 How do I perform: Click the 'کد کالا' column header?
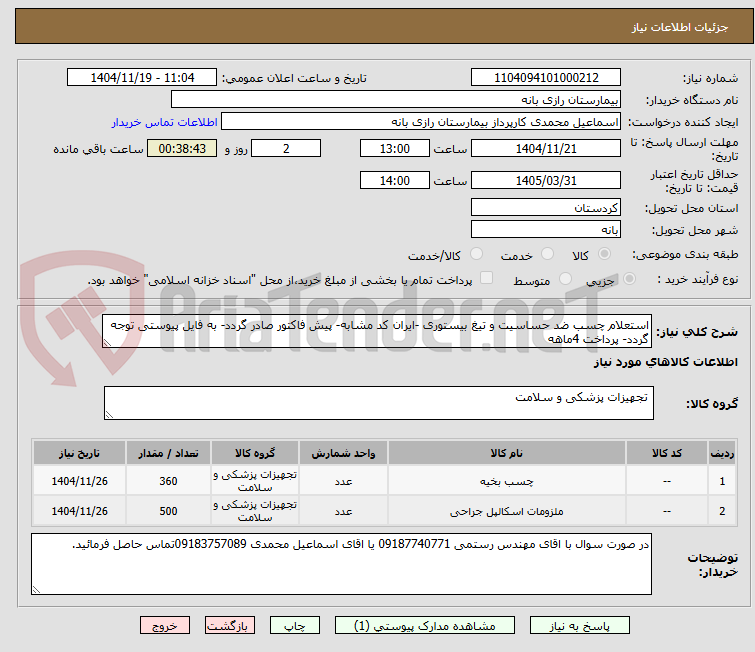click(x=667, y=453)
